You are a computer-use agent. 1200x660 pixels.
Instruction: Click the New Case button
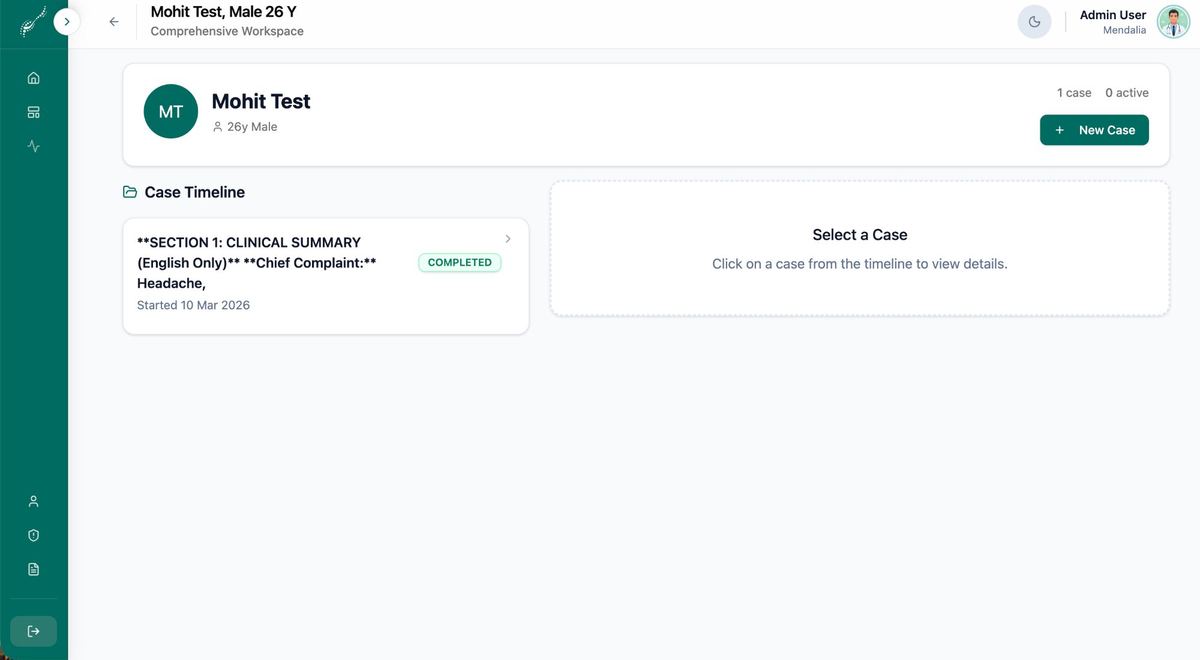(x=1094, y=130)
